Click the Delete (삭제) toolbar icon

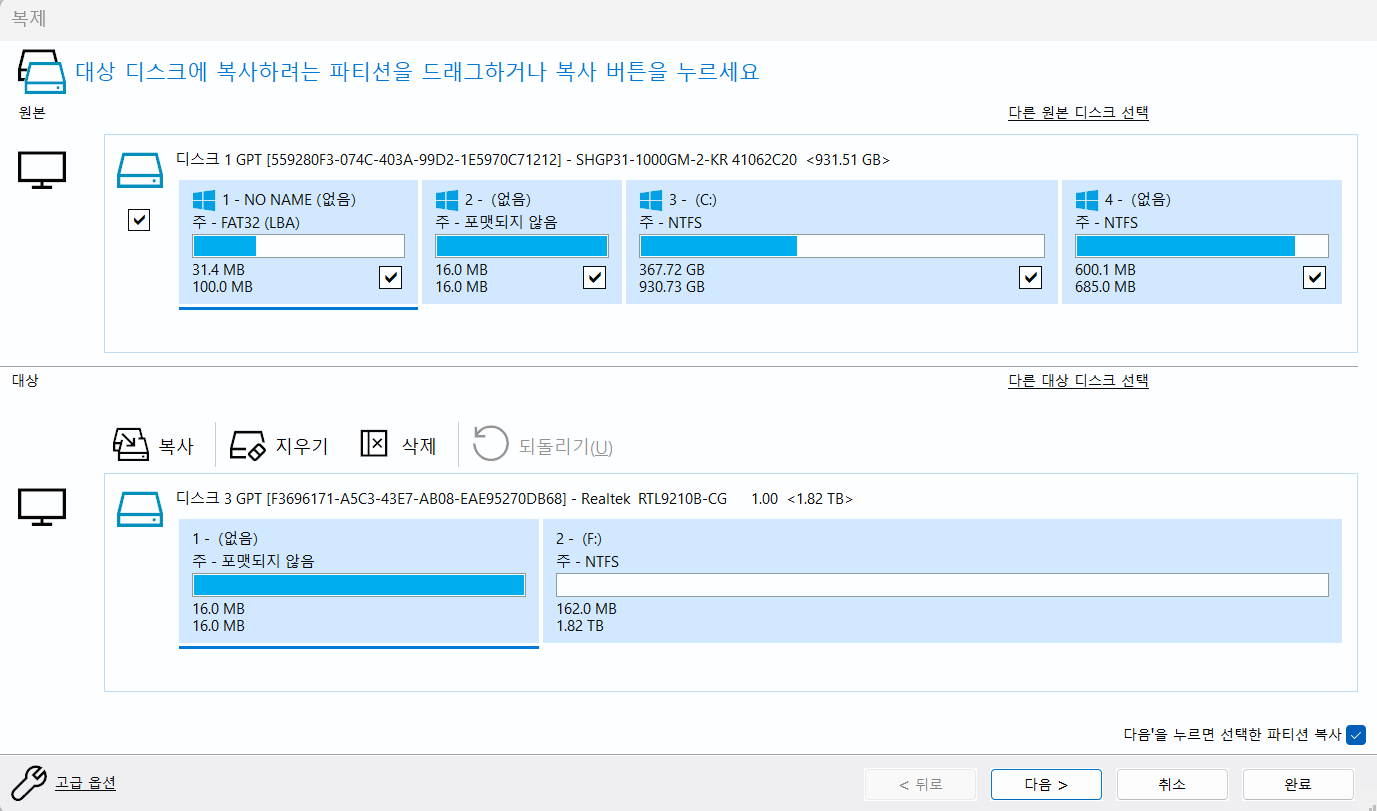pos(374,444)
